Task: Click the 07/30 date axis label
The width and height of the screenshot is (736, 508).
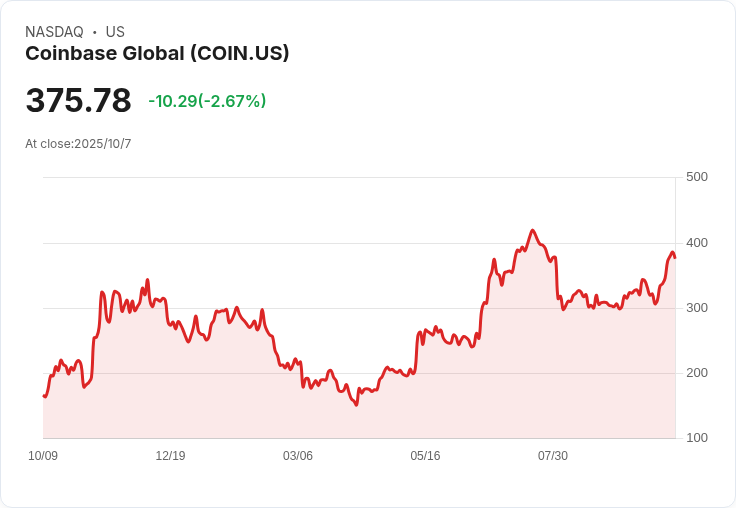Action: [x=553, y=456]
